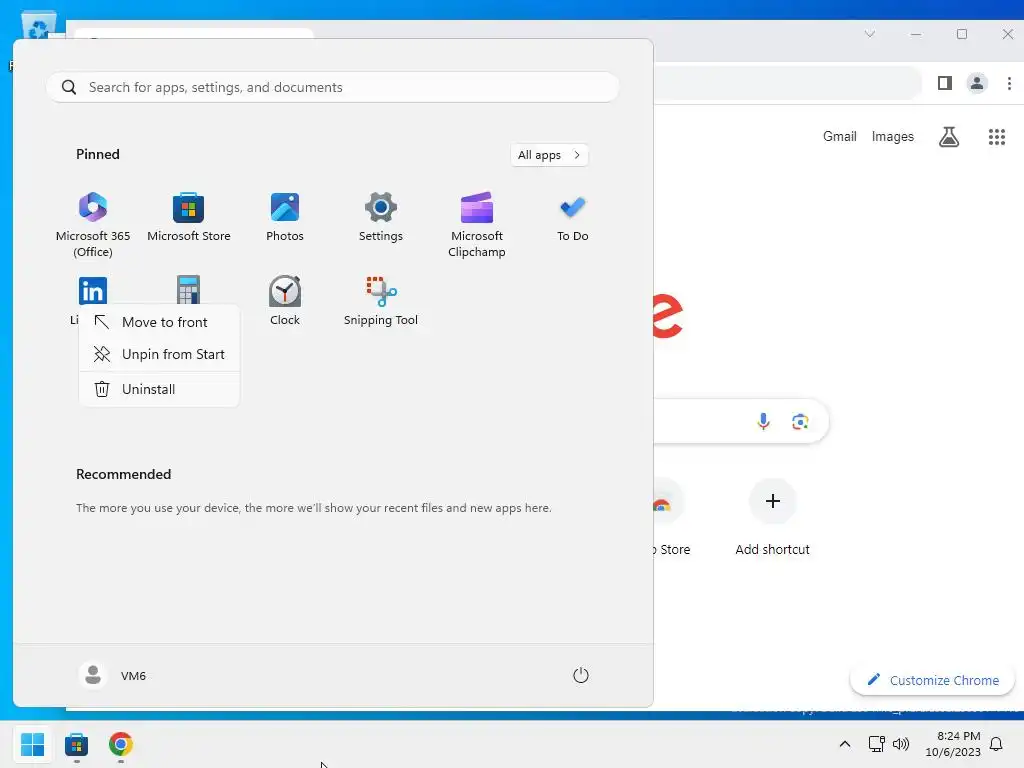Open the notifications bell

[997, 744]
